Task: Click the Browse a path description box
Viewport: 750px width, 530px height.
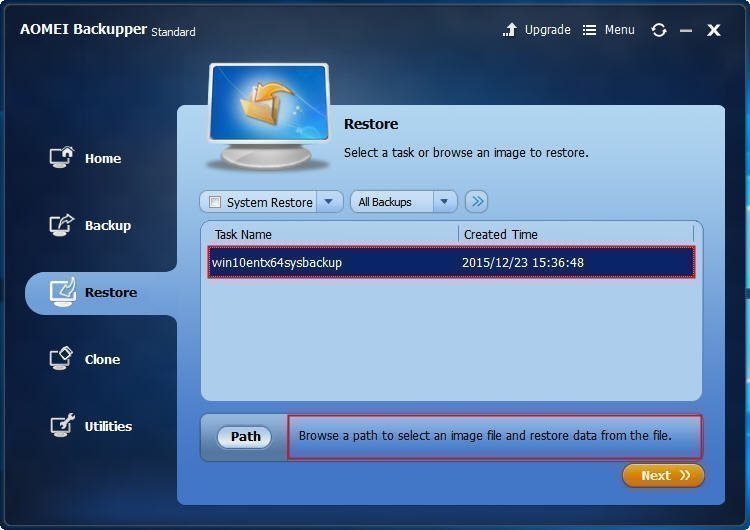Action: point(495,437)
